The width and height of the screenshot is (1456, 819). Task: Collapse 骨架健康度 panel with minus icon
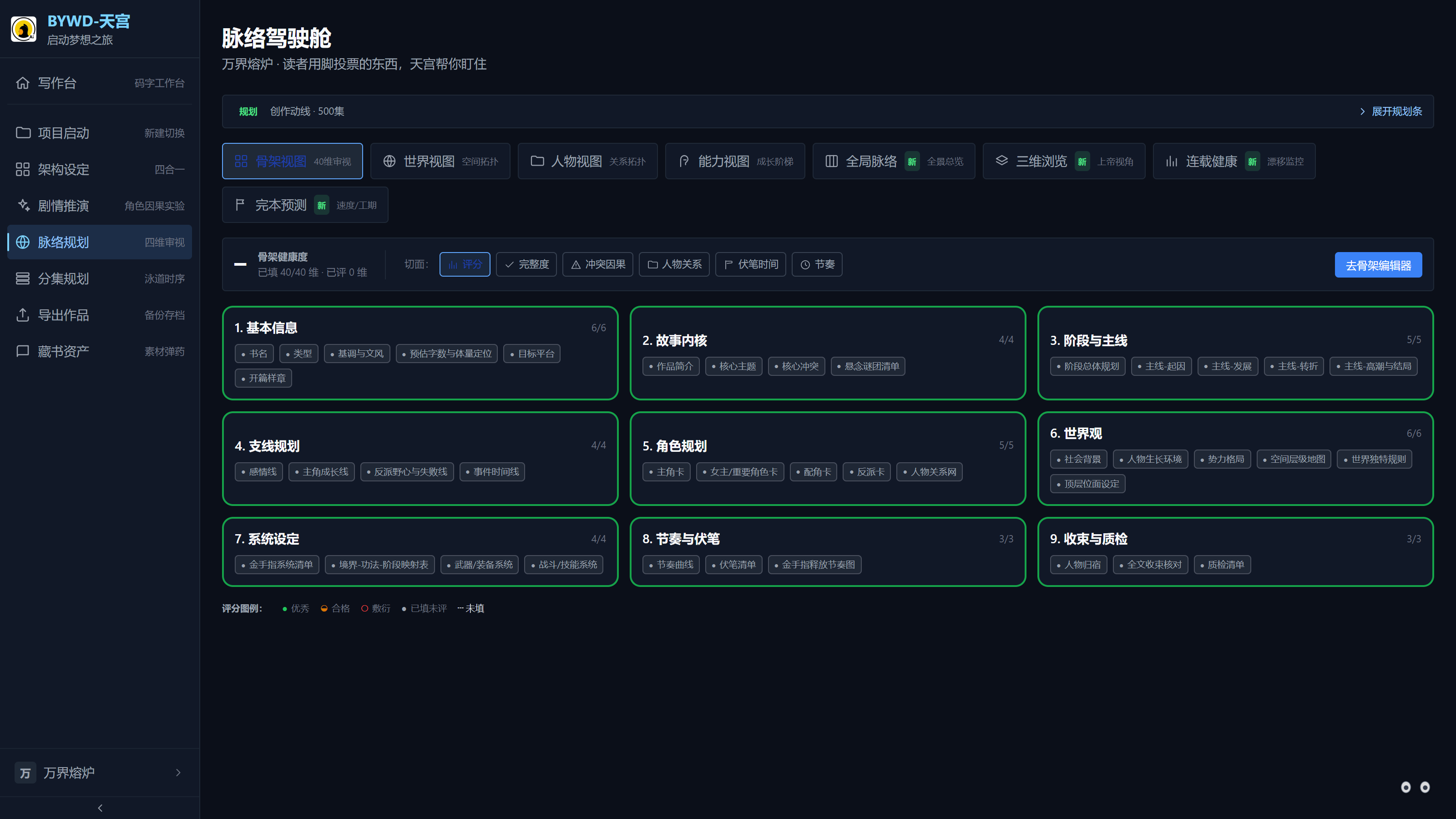(x=240, y=264)
